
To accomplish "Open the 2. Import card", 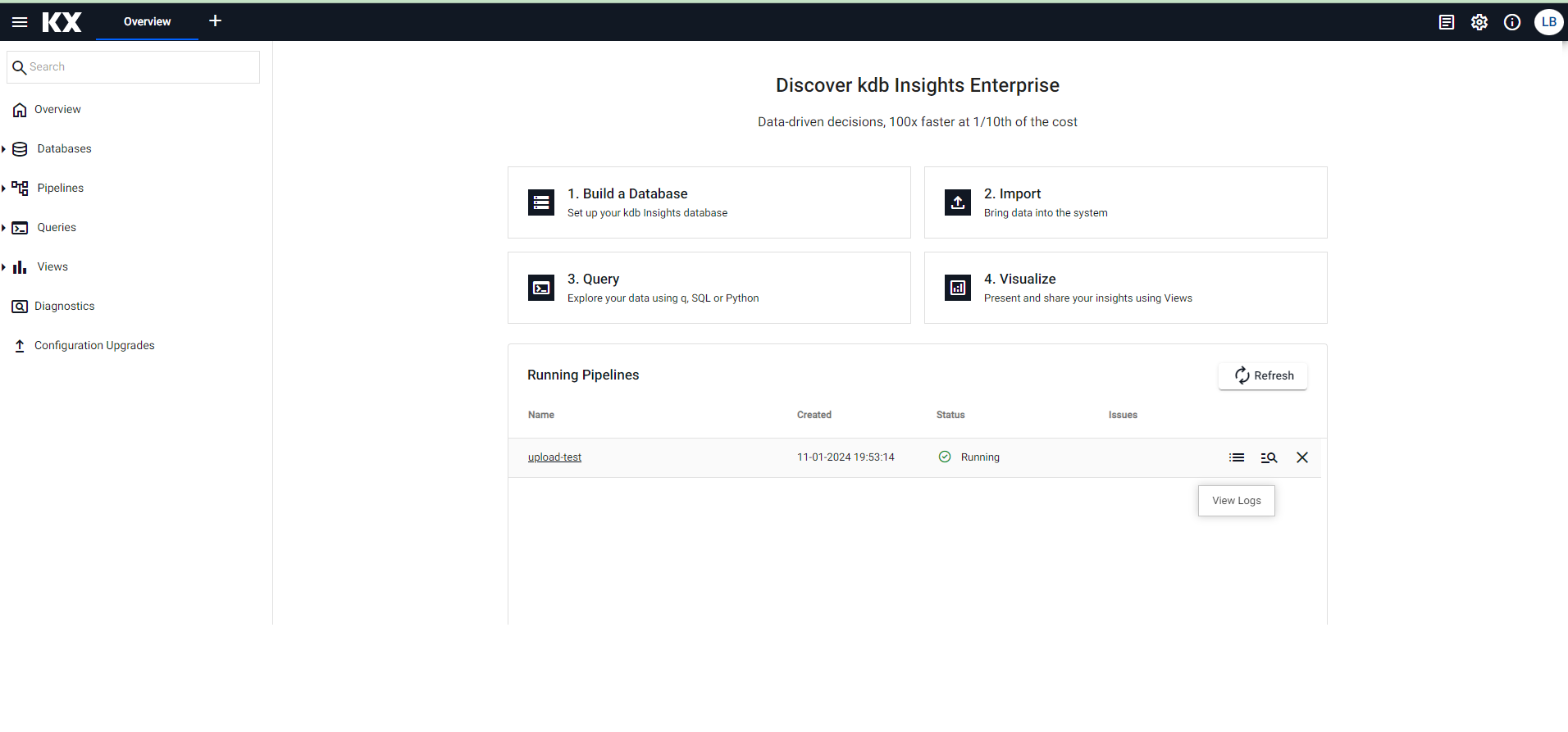I will click(1126, 202).
